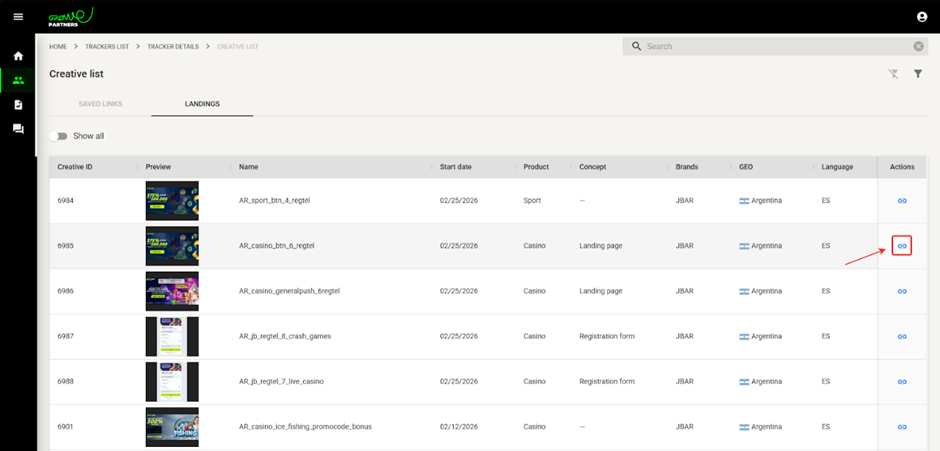
Task: Toggle the Show all switch
Action: 58,136
